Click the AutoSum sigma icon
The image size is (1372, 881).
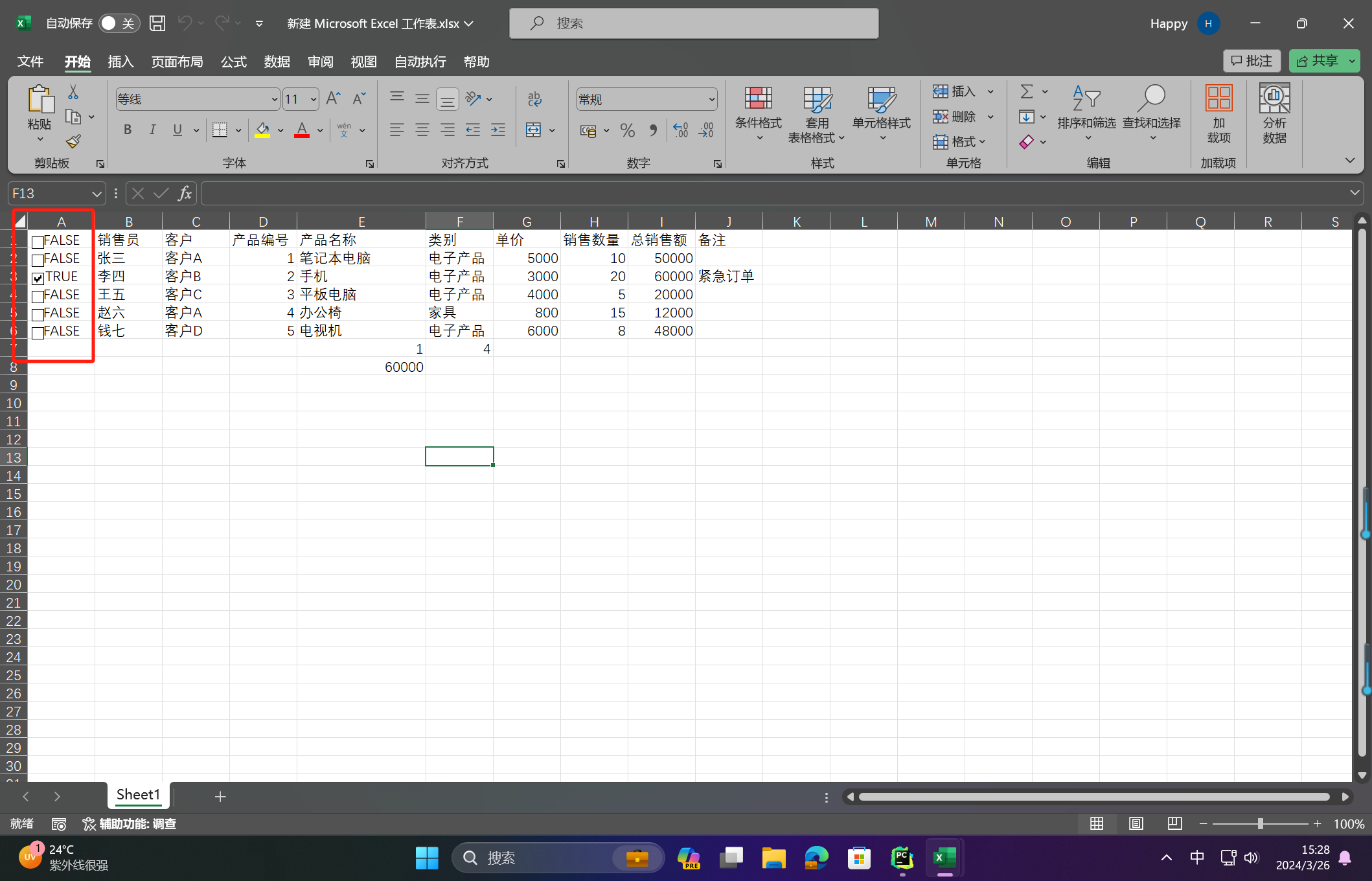(x=1027, y=91)
